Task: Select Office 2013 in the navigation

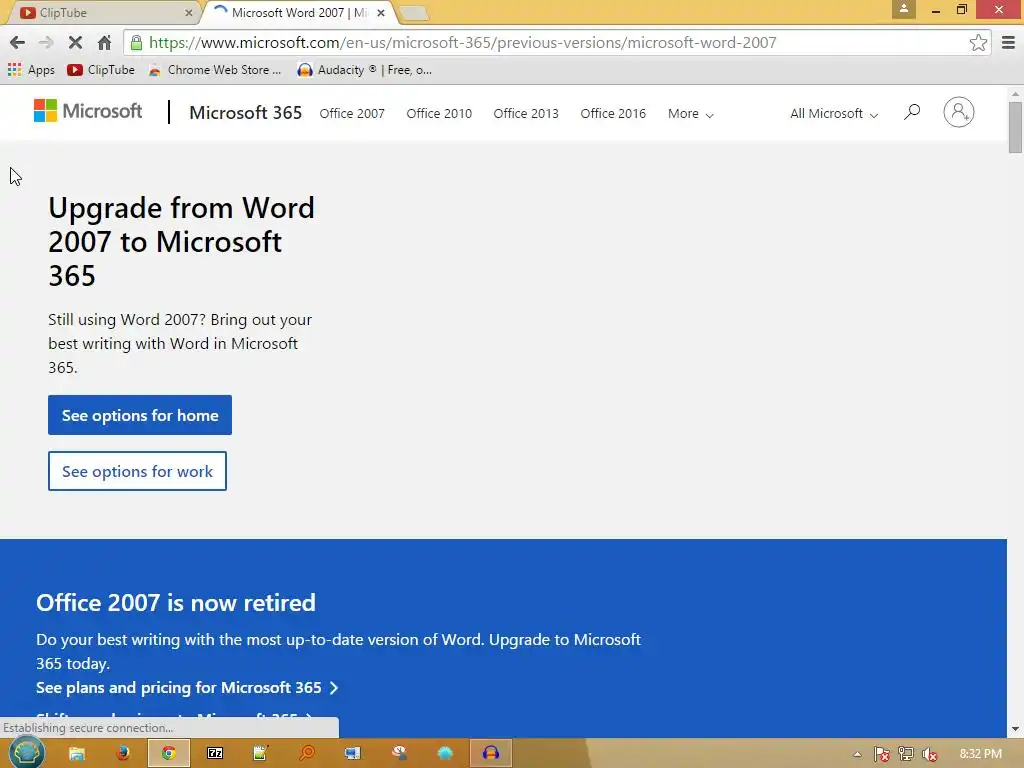Action: (526, 114)
